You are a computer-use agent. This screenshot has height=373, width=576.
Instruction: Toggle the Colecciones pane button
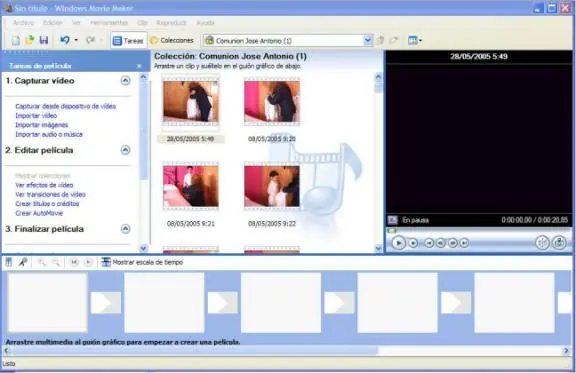pyautogui.click(x=172, y=40)
